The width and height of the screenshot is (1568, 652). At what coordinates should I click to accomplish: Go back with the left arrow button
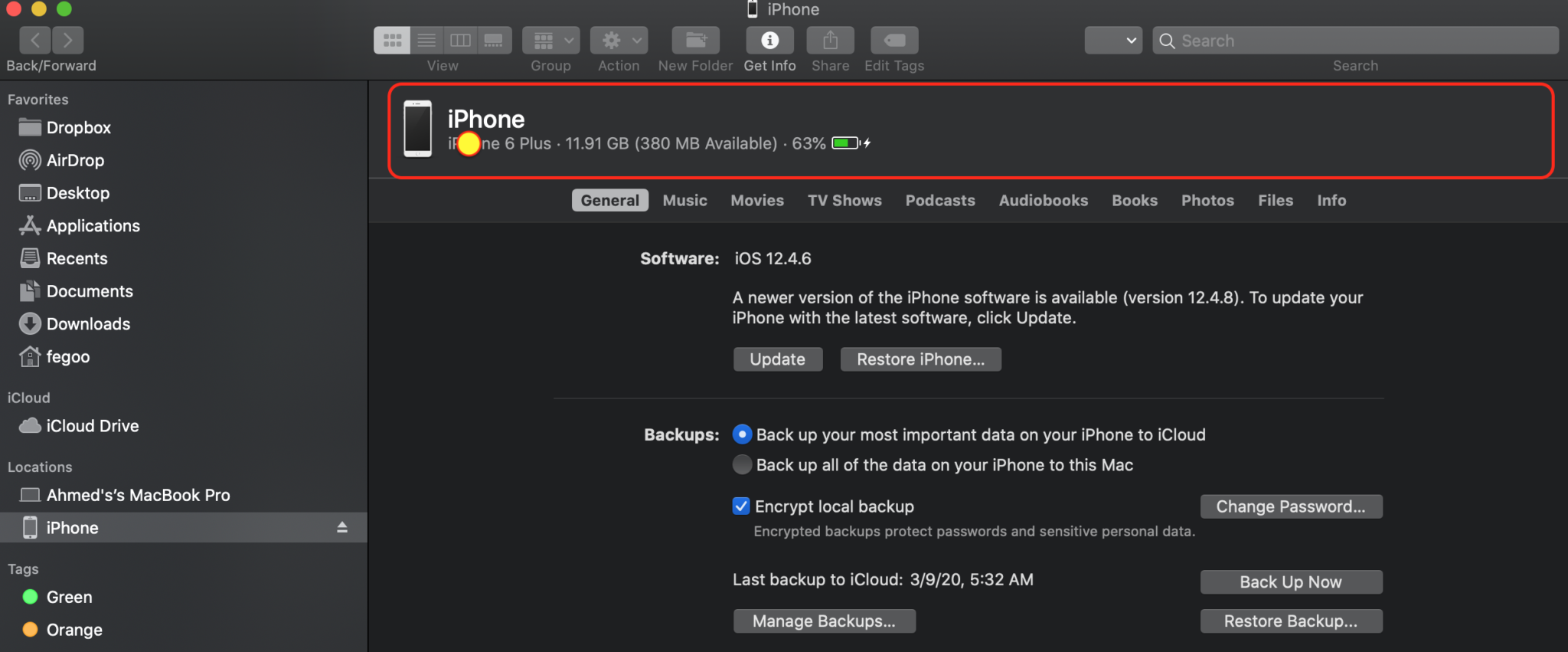[35, 40]
